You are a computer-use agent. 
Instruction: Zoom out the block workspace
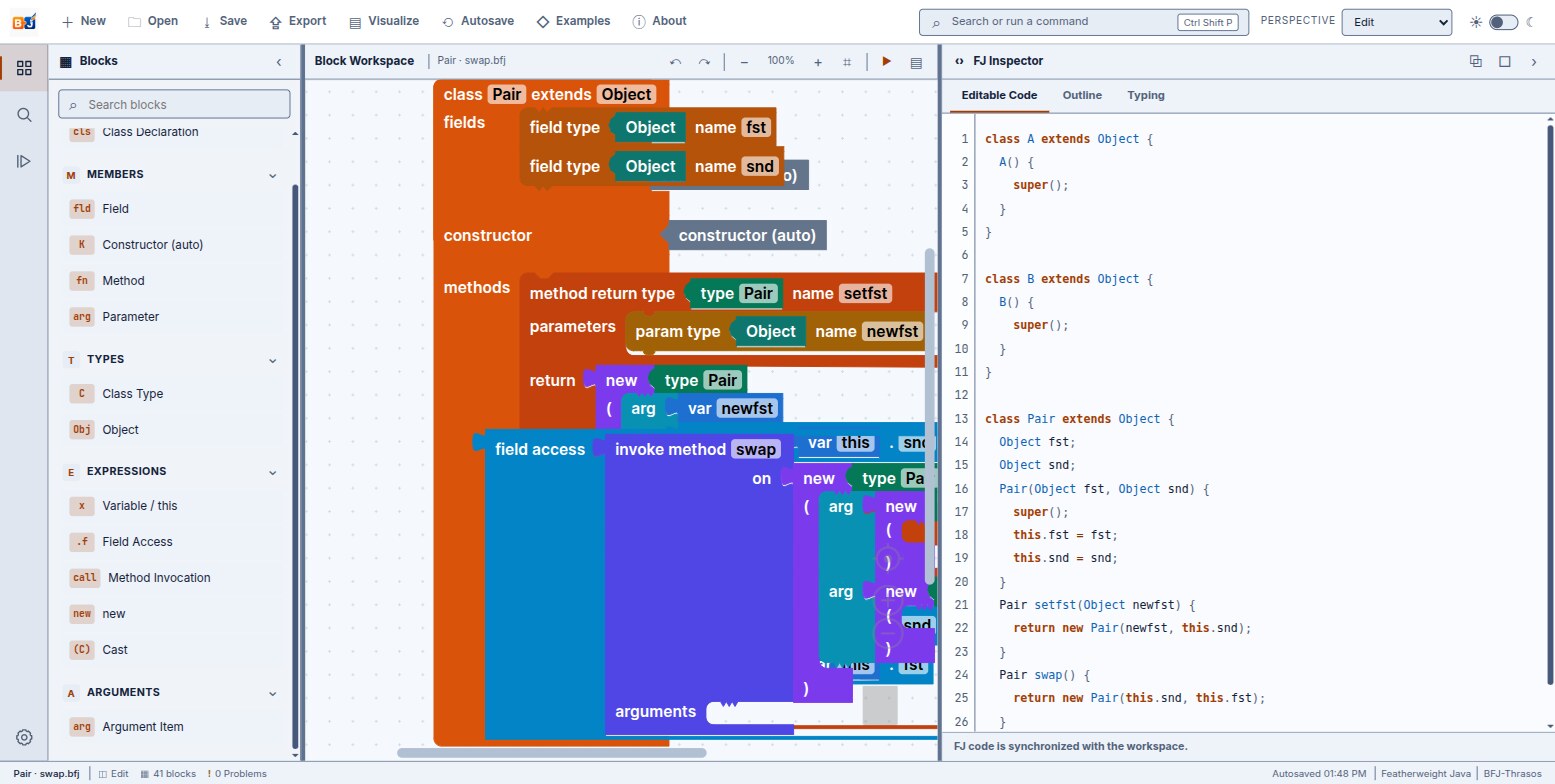coord(744,62)
